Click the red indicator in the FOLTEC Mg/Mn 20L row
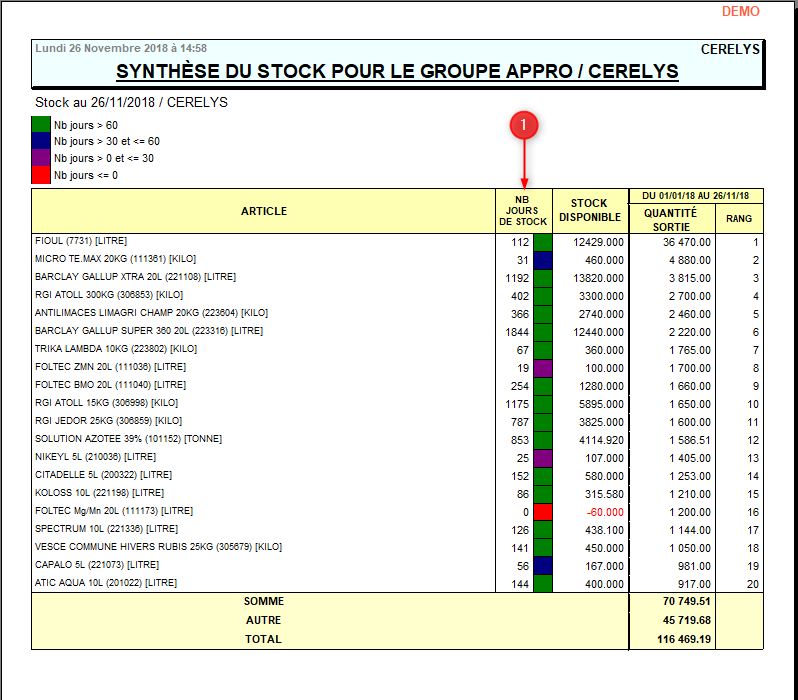Image resolution: width=798 pixels, height=700 pixels. click(x=542, y=512)
